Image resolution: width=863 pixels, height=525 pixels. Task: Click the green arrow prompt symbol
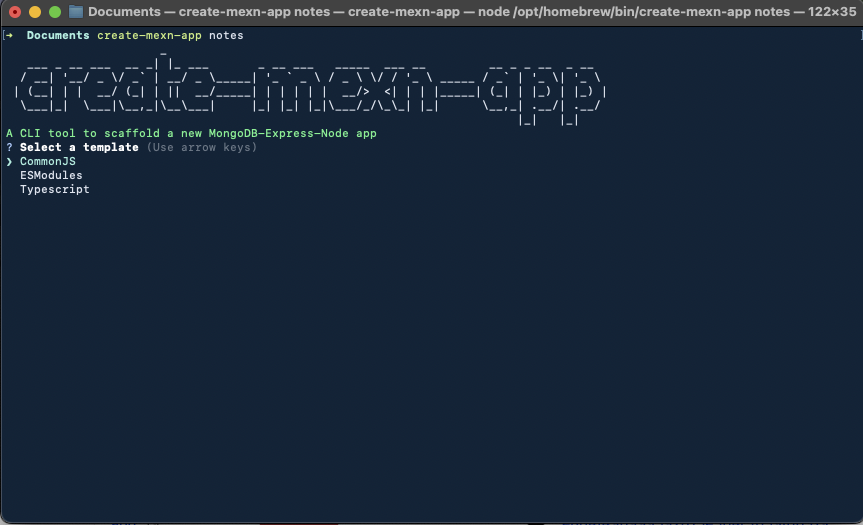pyautogui.click(x=9, y=35)
